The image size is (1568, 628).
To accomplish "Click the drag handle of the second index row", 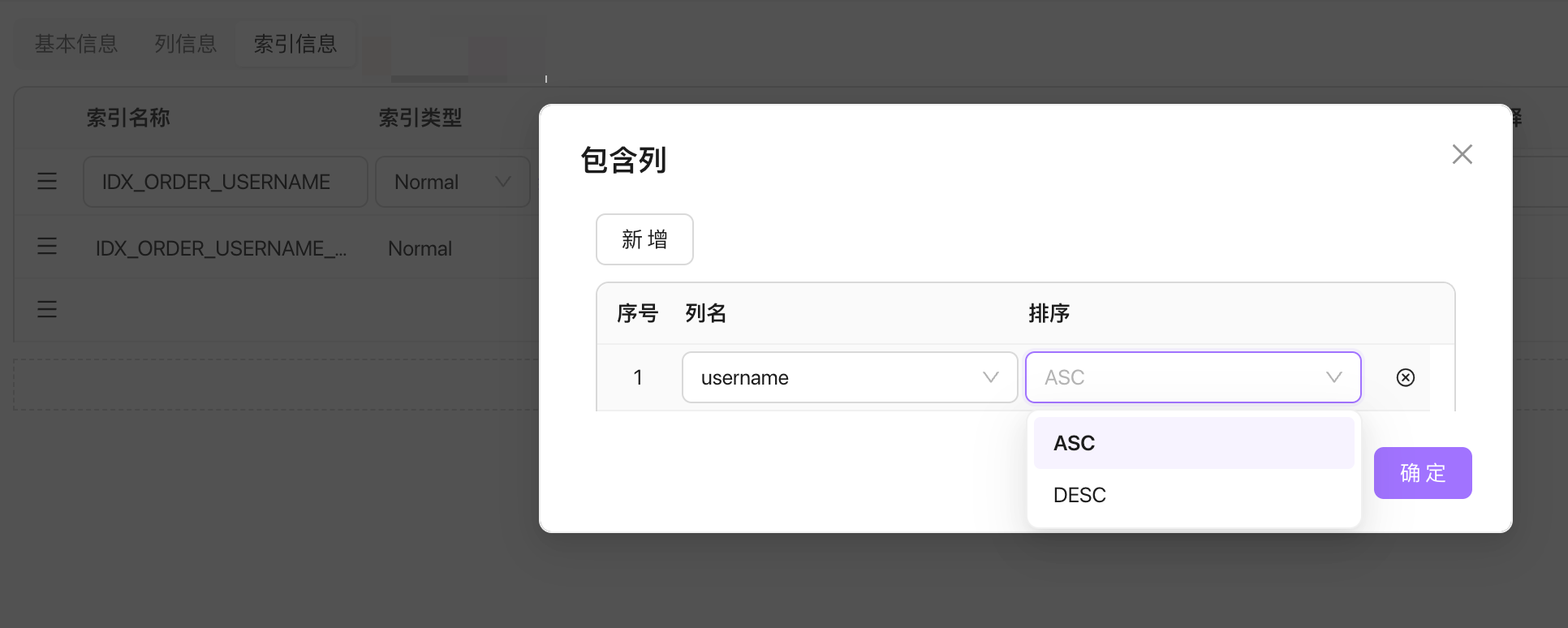I will pyautogui.click(x=47, y=246).
